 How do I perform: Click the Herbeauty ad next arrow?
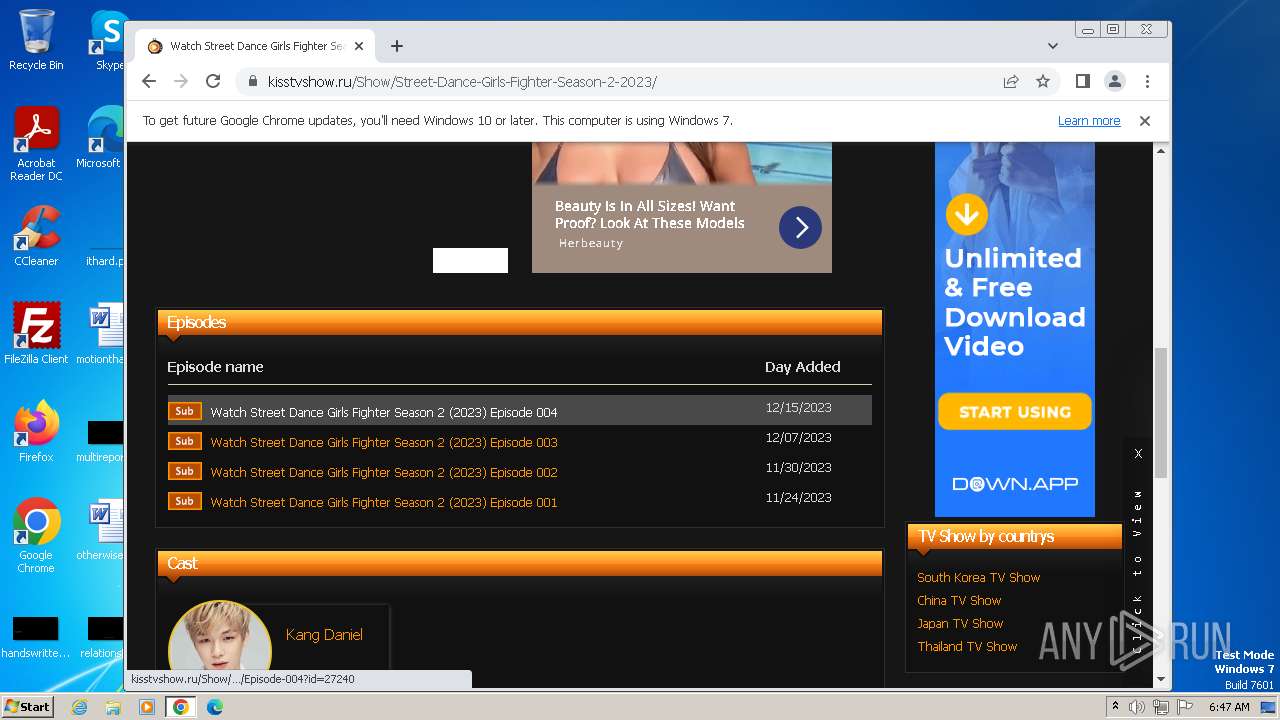800,228
